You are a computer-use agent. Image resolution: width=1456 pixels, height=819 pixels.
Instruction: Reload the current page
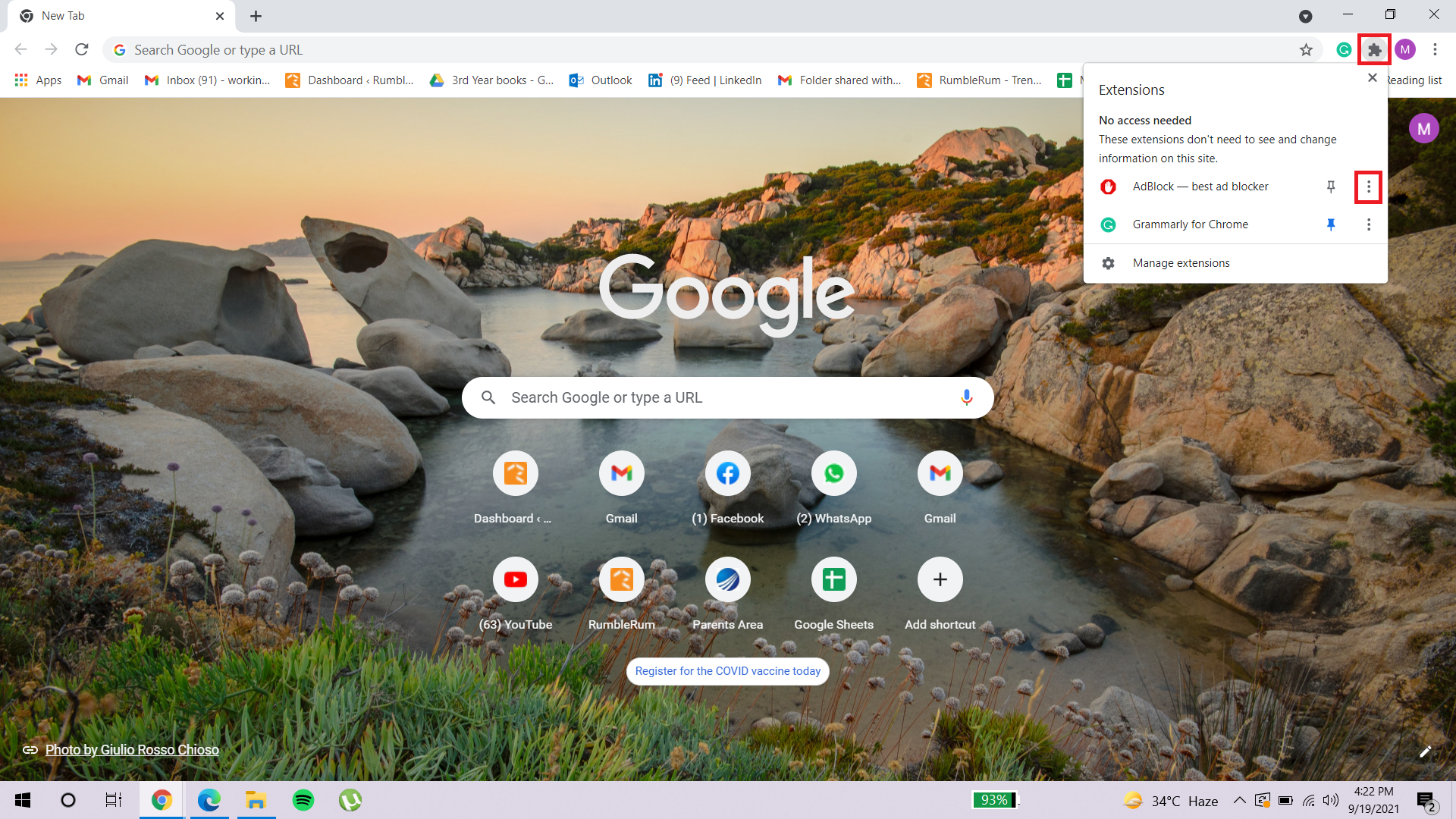82,50
